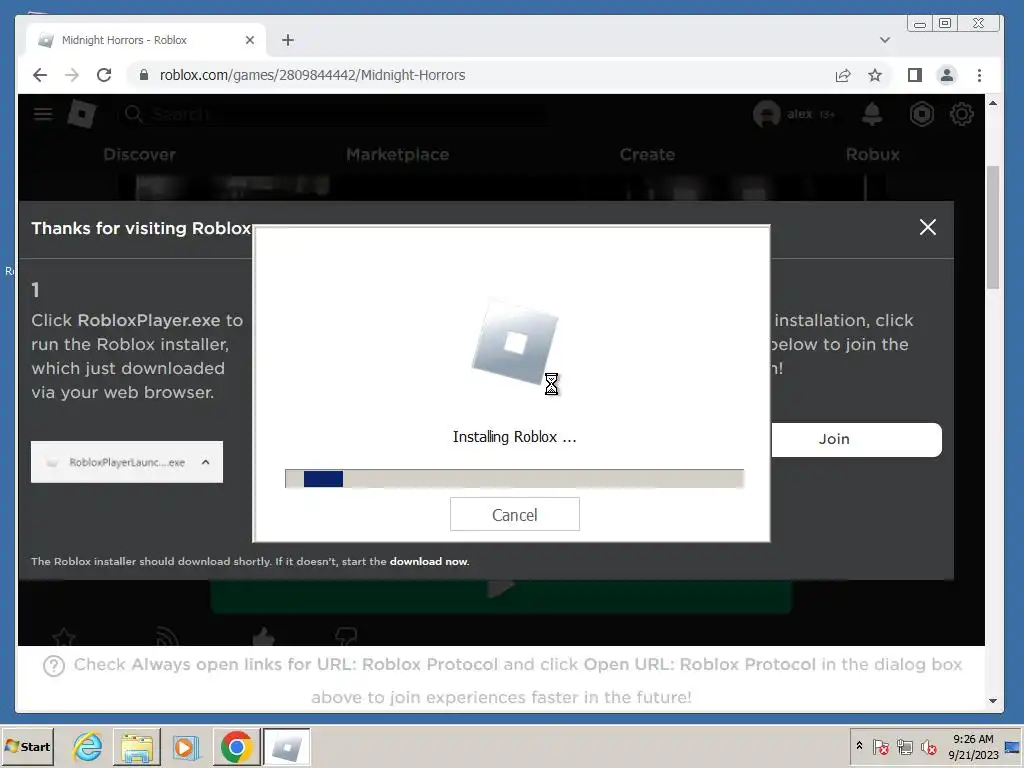
Task: Open the volume tray icon
Action: coord(928,746)
